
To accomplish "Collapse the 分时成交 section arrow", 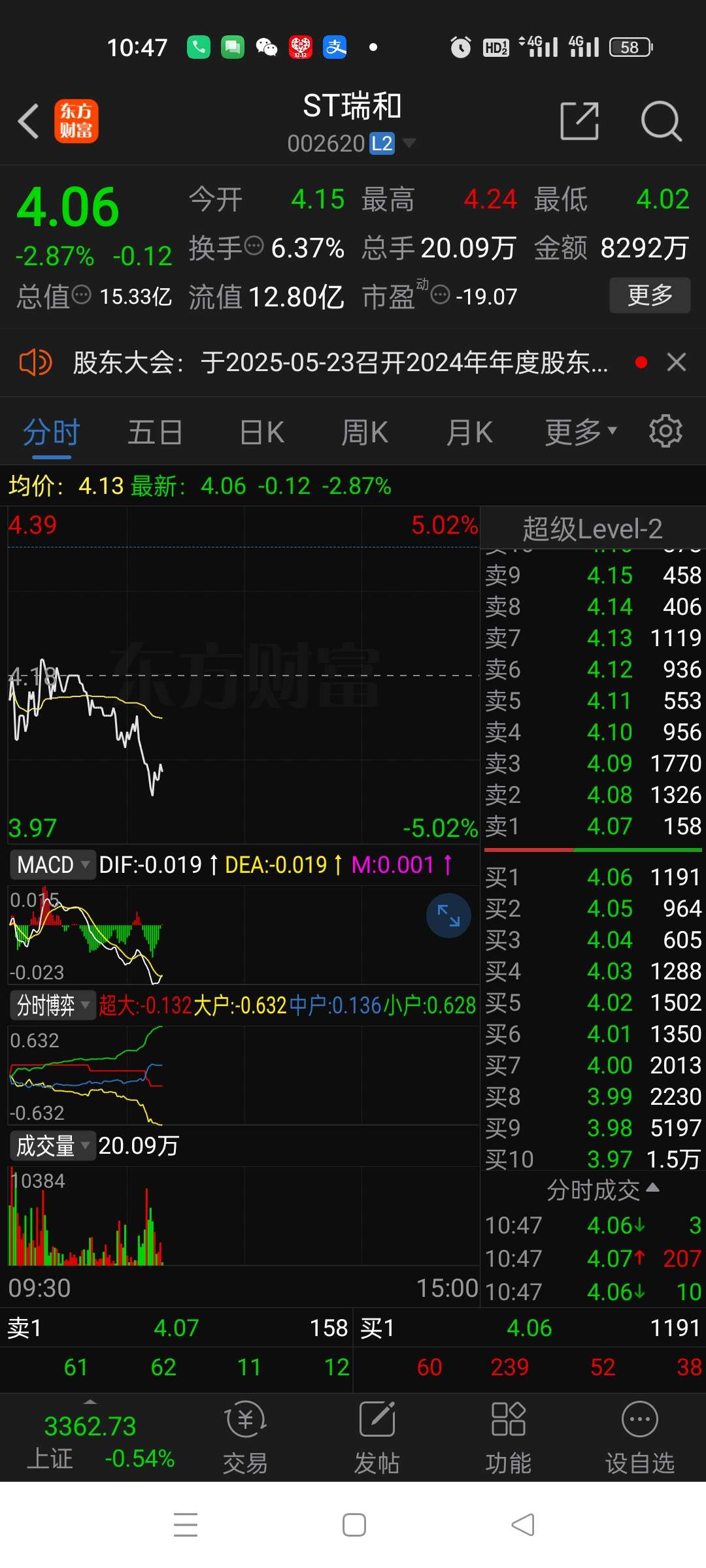I will pyautogui.click(x=652, y=1188).
